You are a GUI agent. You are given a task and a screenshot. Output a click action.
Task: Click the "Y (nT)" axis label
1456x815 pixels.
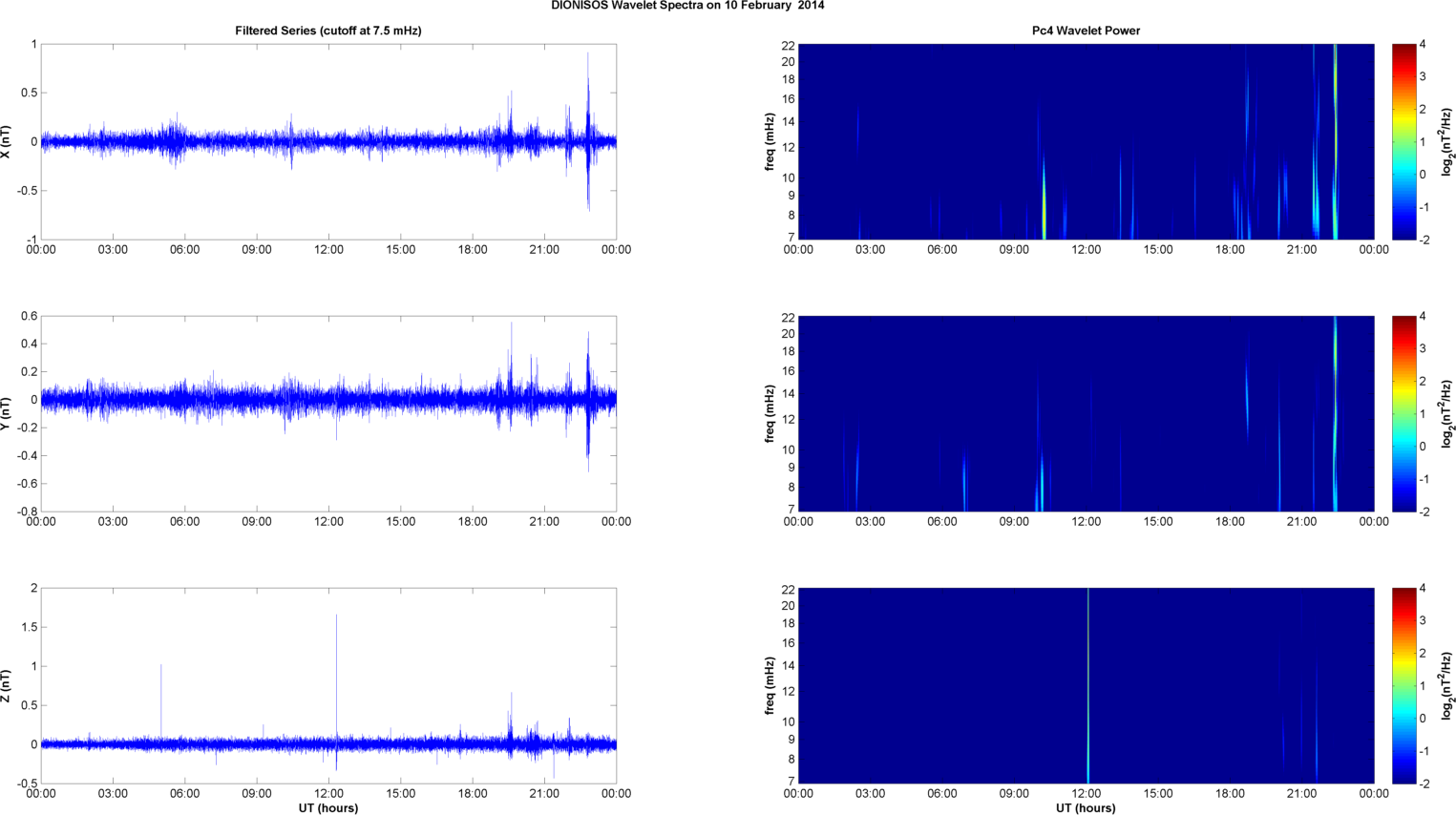pyautogui.click(x=7, y=413)
